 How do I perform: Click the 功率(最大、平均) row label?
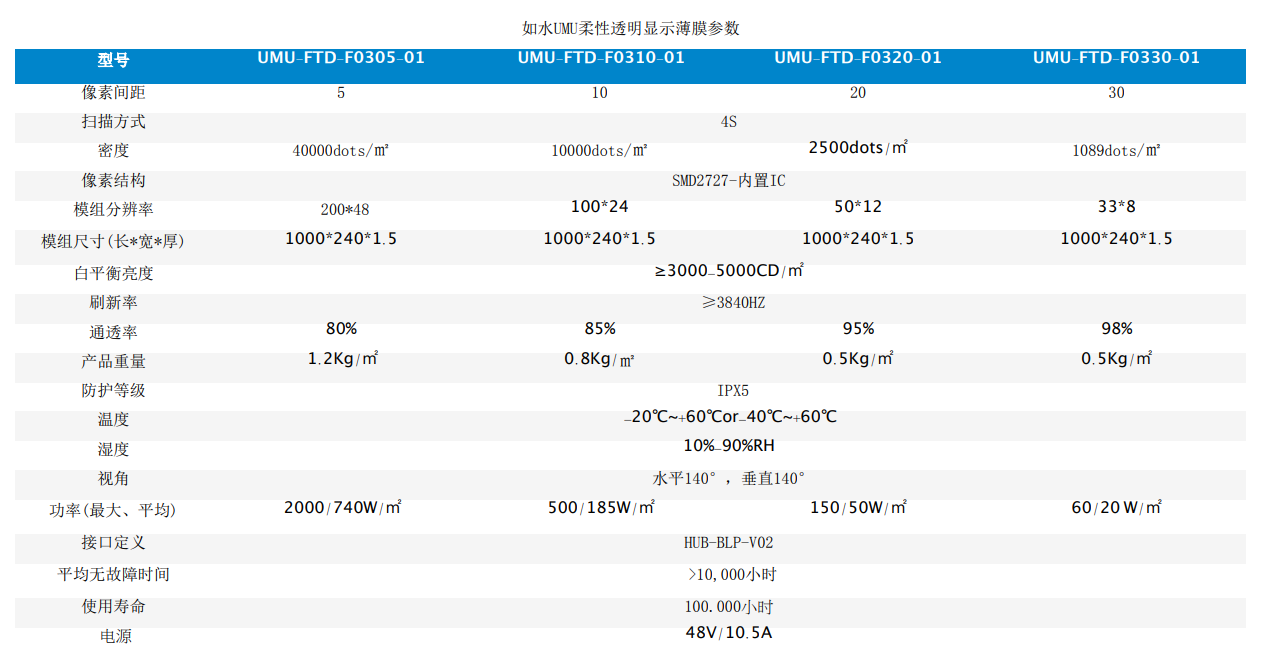113,511
